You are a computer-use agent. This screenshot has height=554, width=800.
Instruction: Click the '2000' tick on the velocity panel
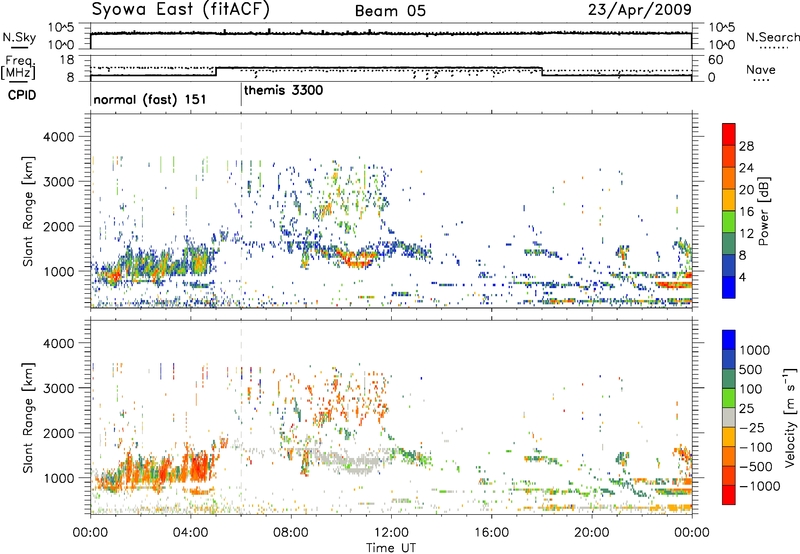(x=59, y=433)
